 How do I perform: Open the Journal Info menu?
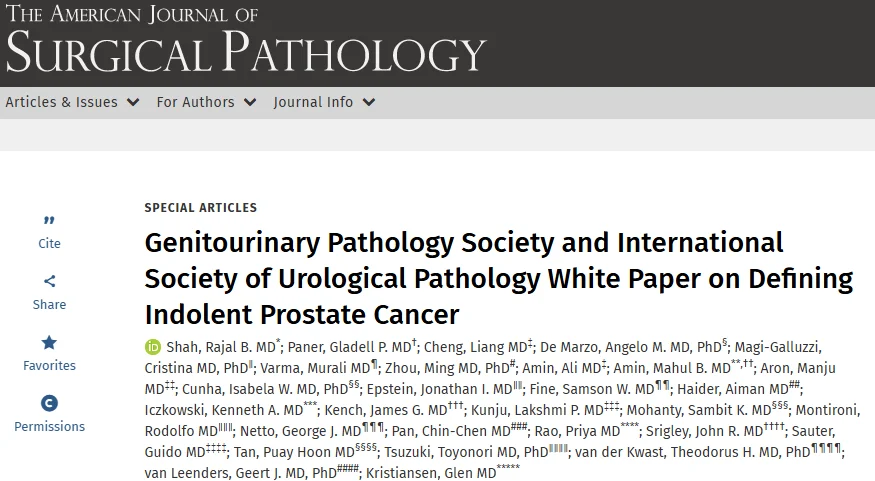tap(313, 102)
